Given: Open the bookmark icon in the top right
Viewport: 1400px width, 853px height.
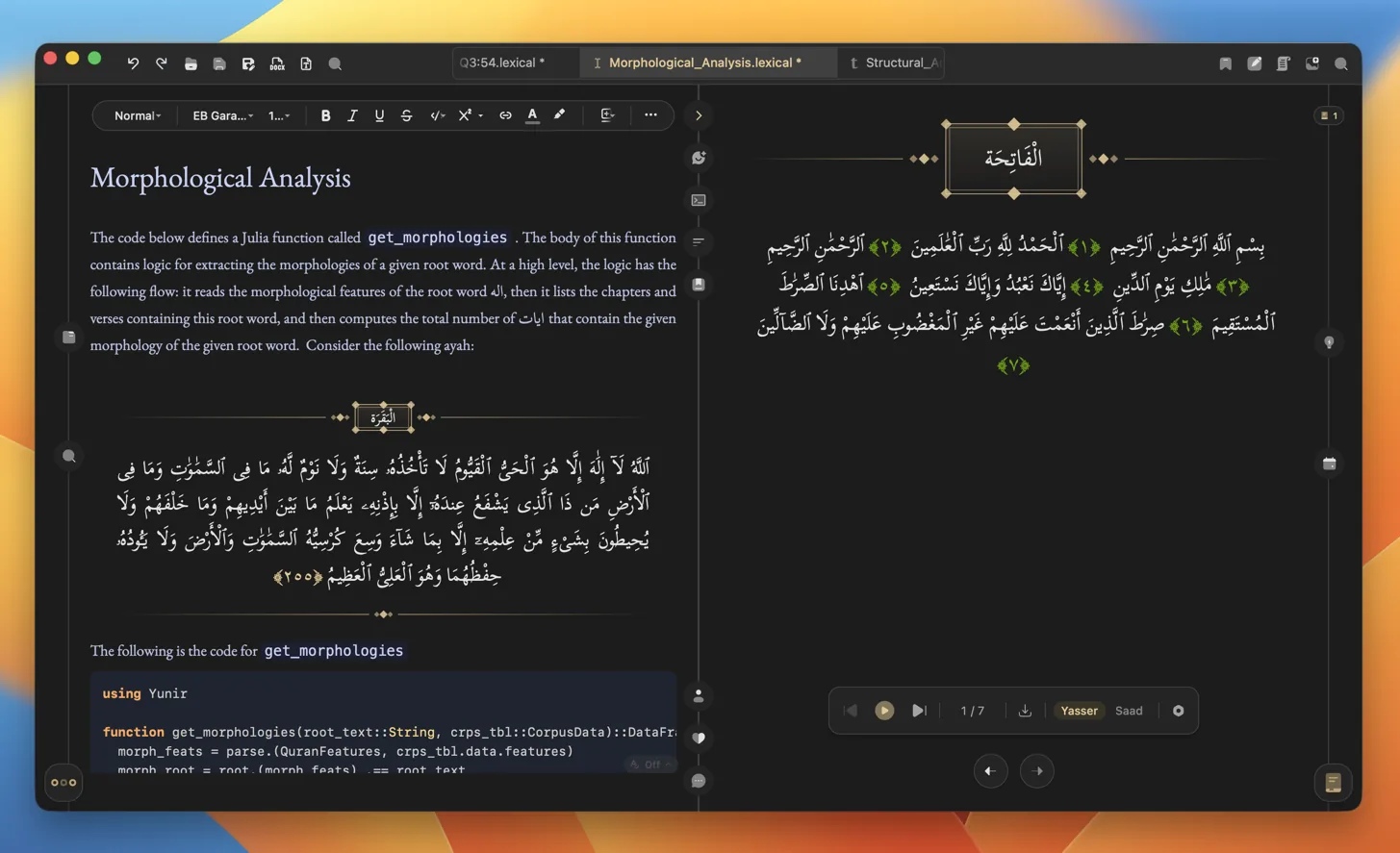Looking at the screenshot, I should (x=1225, y=63).
